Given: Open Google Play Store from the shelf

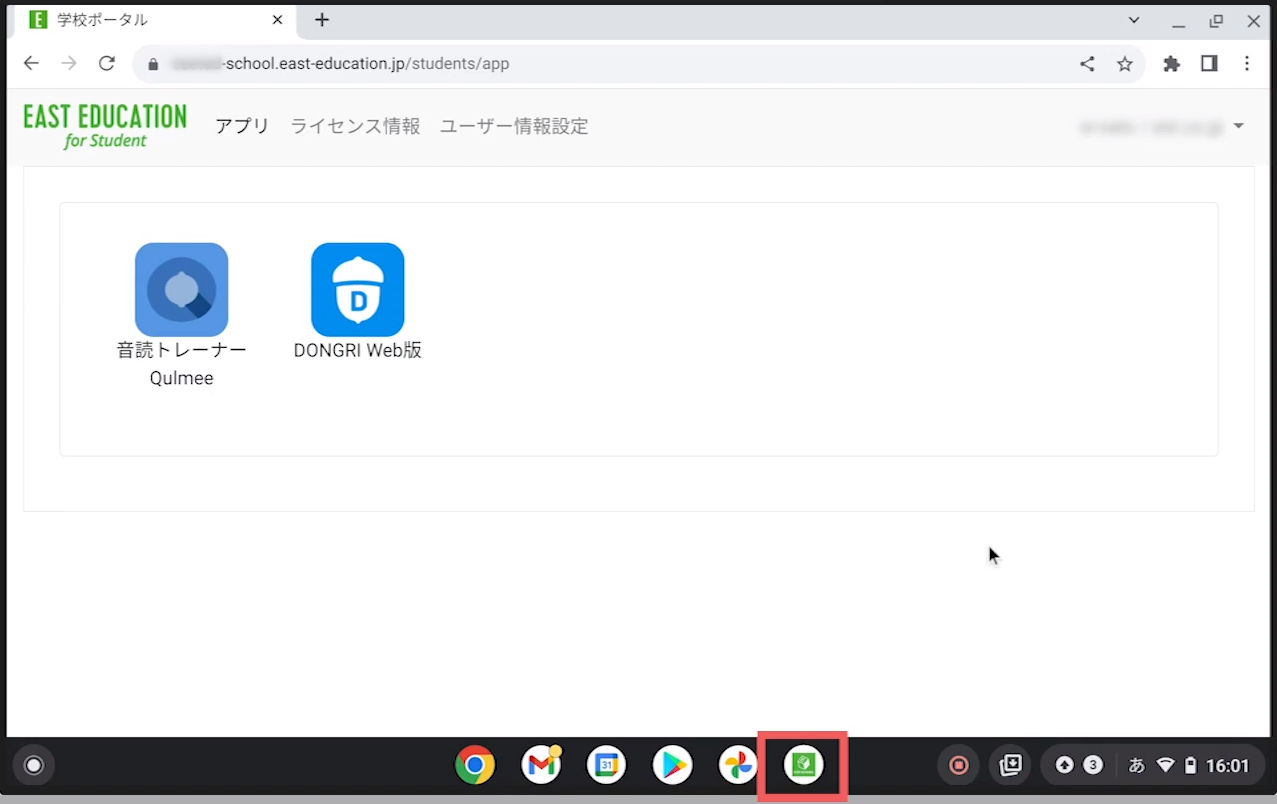Looking at the screenshot, I should [x=672, y=766].
